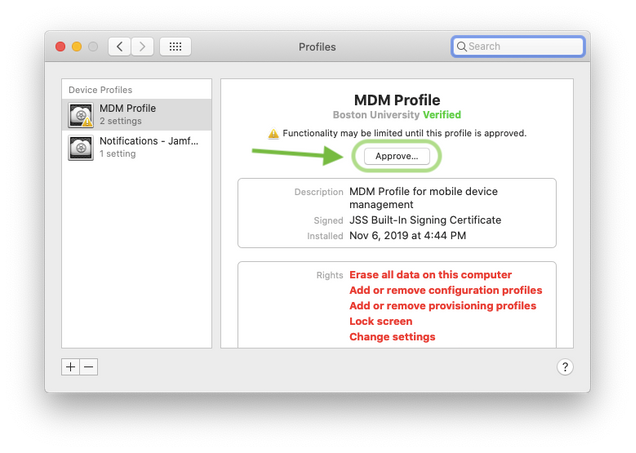
Task: Add a profile with plus button
Action: 71,367
